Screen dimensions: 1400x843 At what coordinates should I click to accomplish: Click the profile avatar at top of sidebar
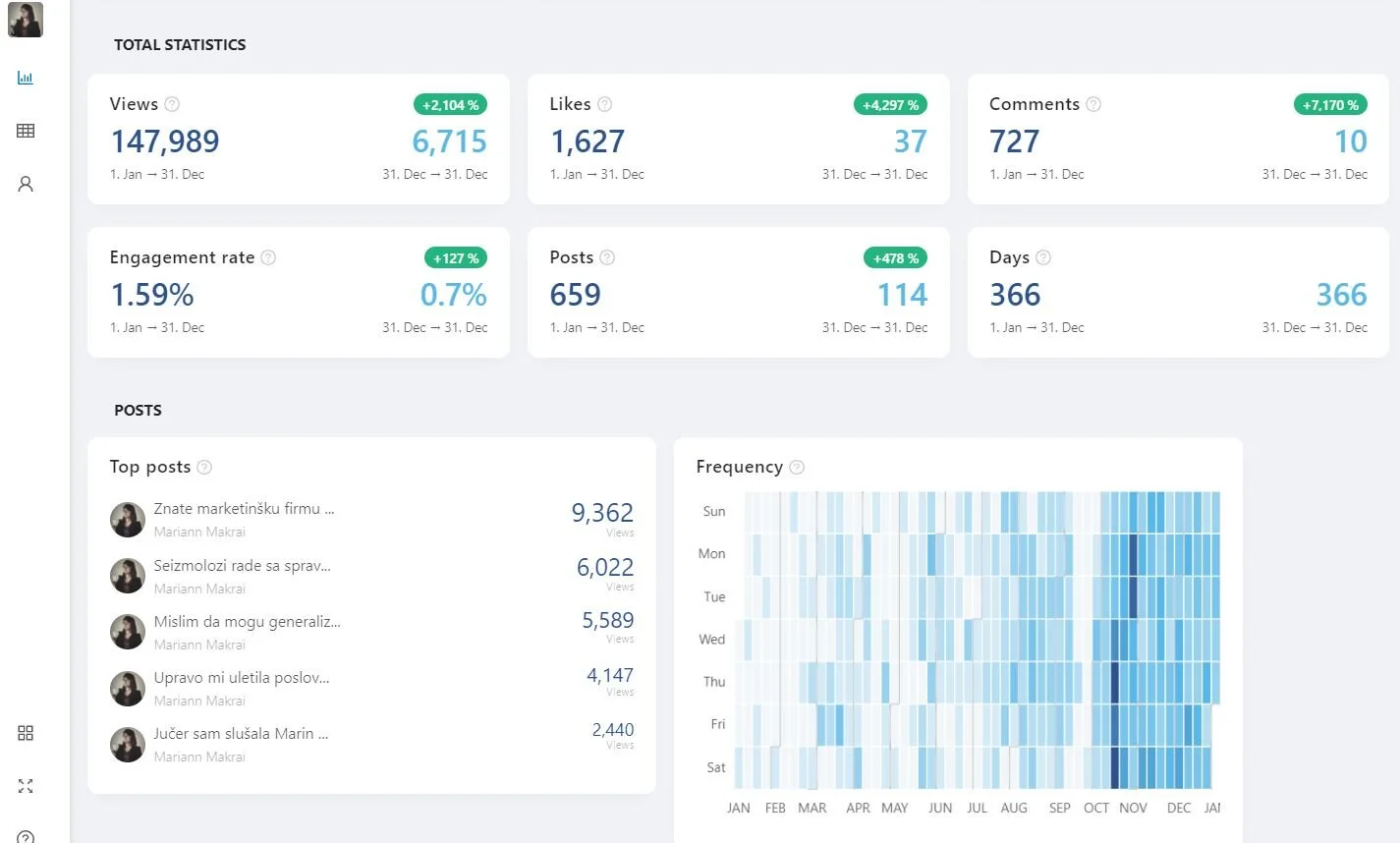[26, 20]
